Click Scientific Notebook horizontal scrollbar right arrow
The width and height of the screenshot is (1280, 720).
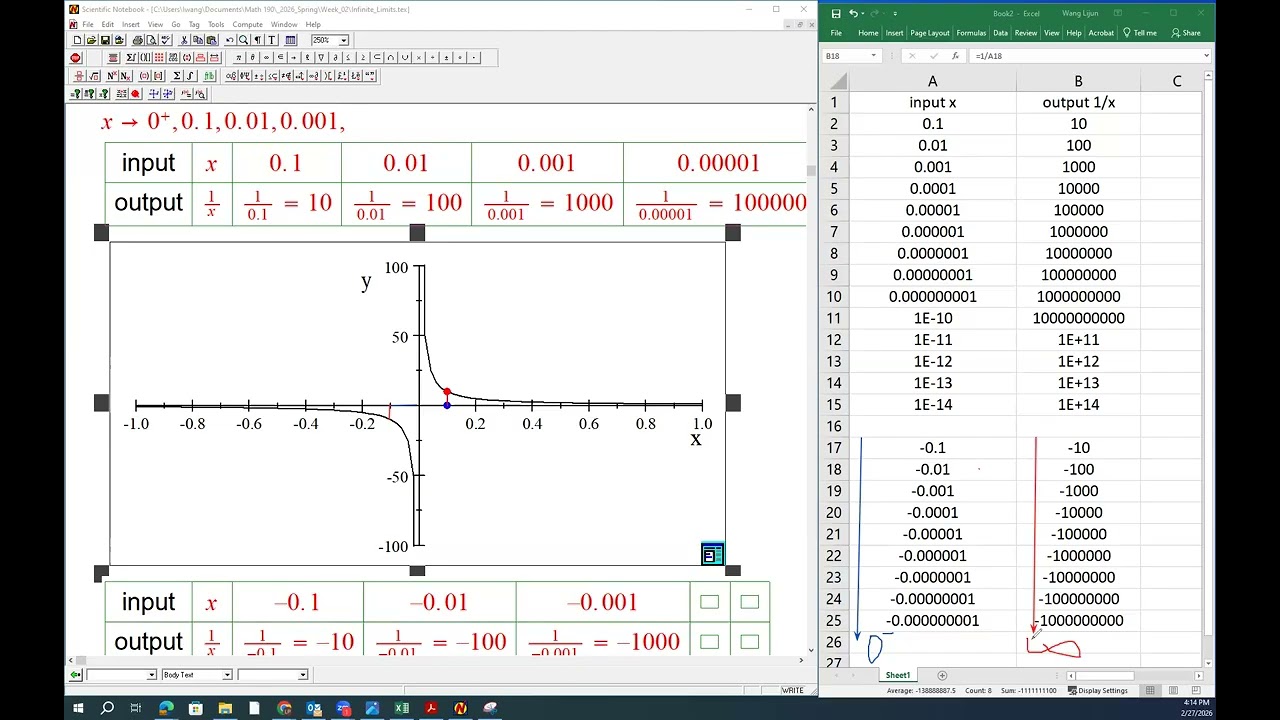tap(801, 660)
